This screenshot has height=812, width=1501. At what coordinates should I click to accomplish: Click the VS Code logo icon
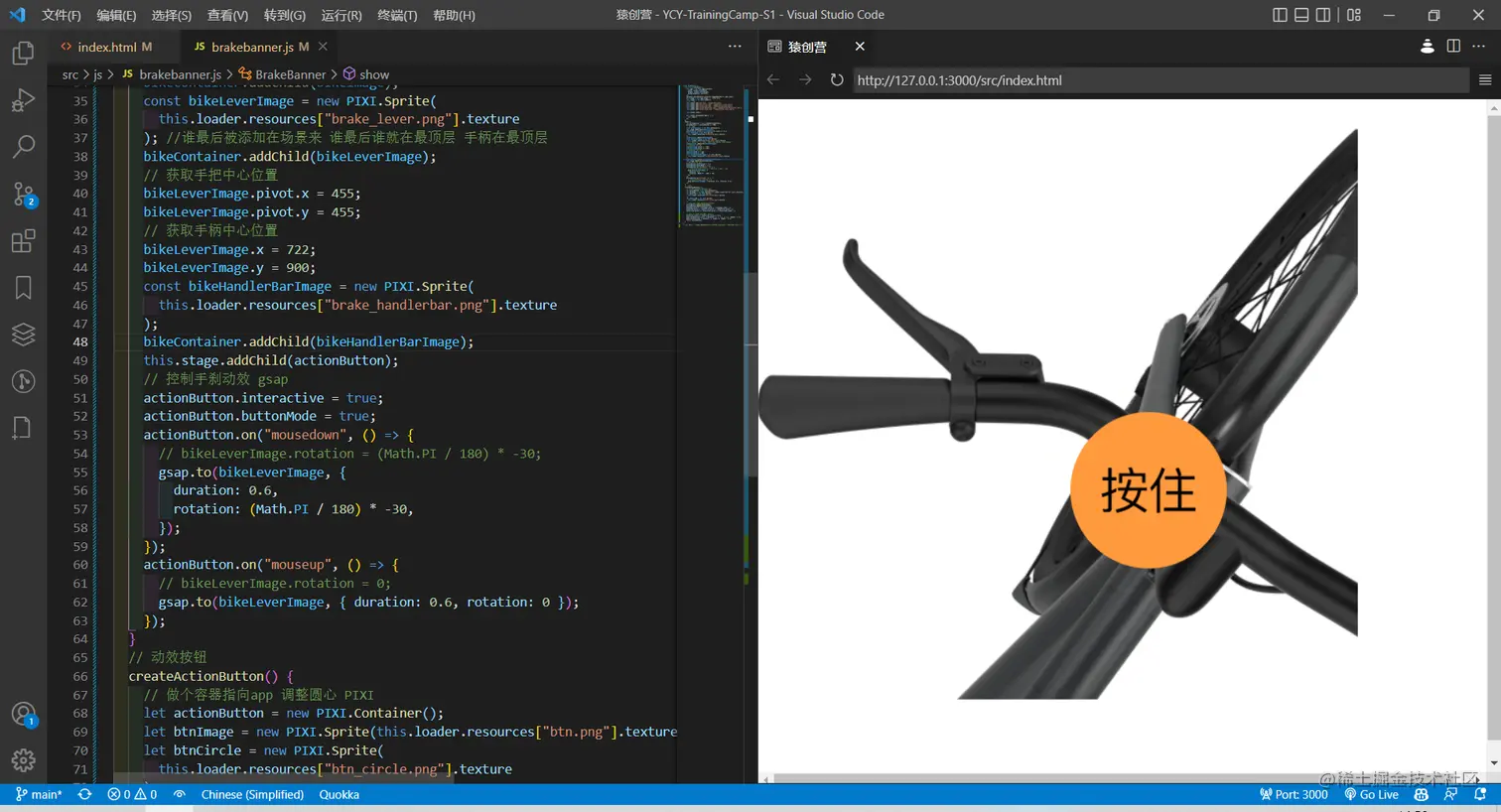(17, 15)
